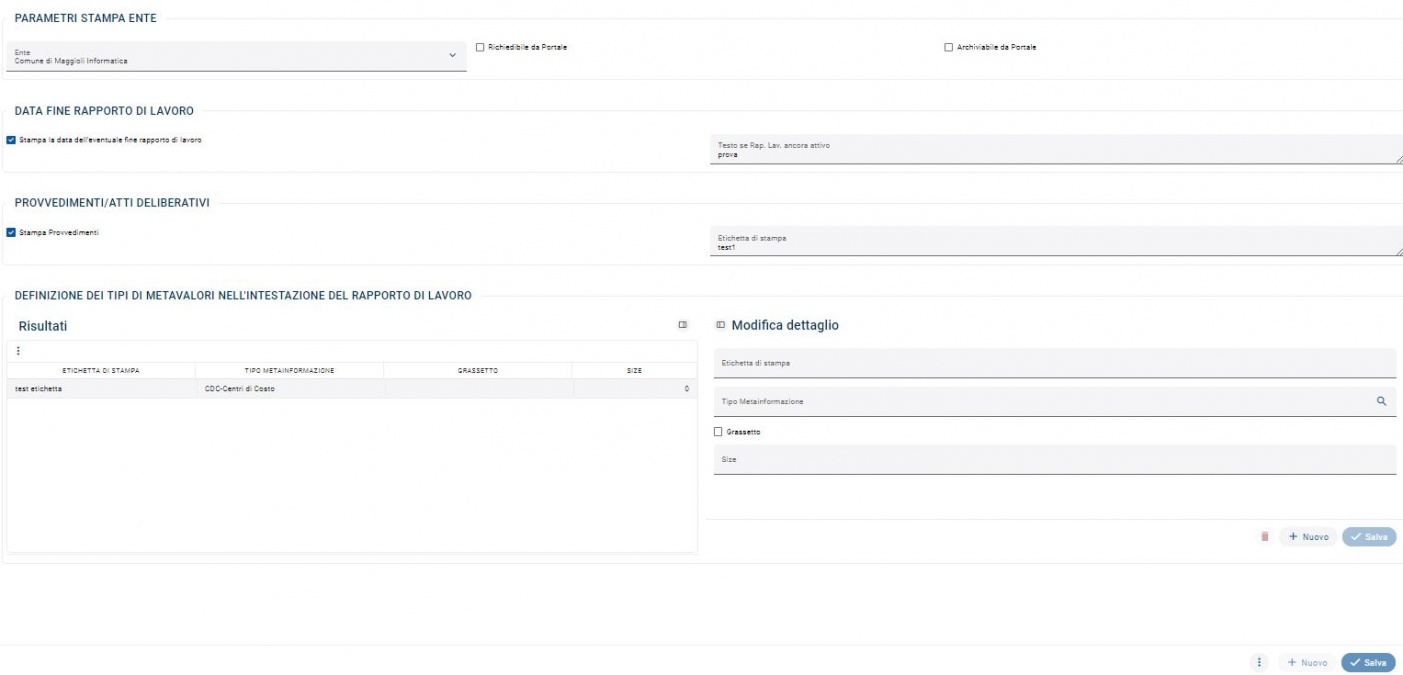The width and height of the screenshot is (1403, 675).
Task: Click Nuovo in the detail panel
Action: coord(1308,537)
